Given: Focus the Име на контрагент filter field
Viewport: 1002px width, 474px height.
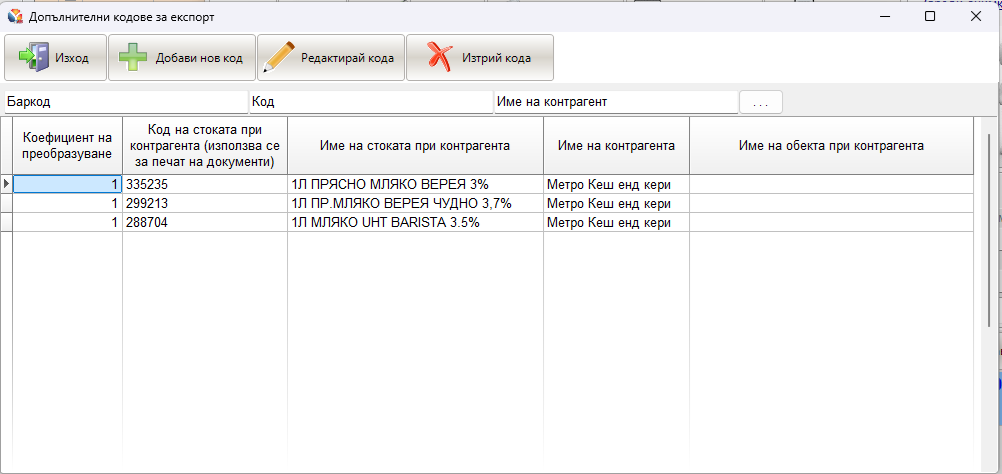Looking at the screenshot, I should tap(614, 102).
